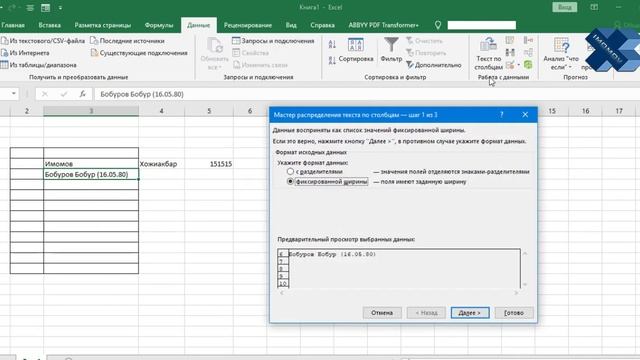Select cell containing 'Имомов'
This screenshot has height=360, width=640.
(91, 164)
